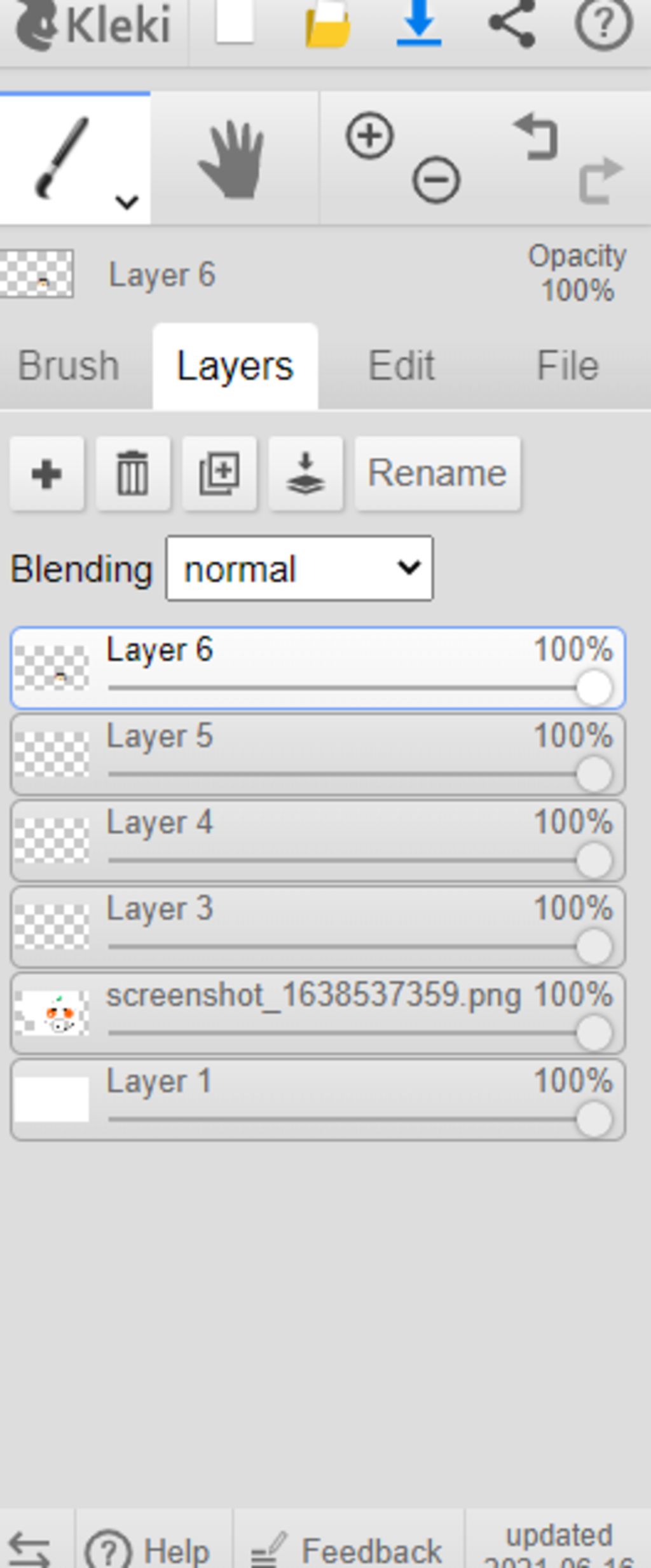Click the zoom out magnifier icon

tap(436, 179)
